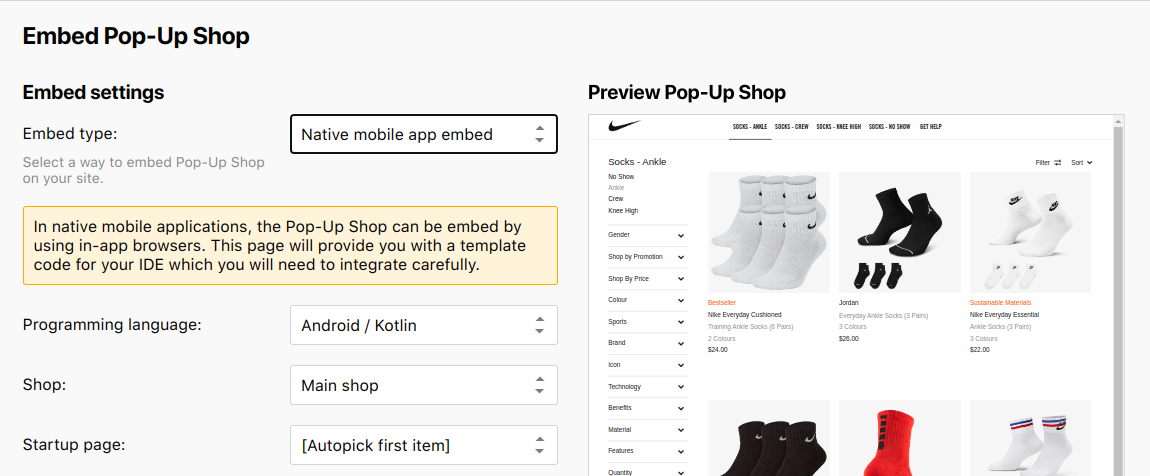Image resolution: width=1150 pixels, height=476 pixels.
Task: Expand the Shop By Price filter
Action: (646, 279)
